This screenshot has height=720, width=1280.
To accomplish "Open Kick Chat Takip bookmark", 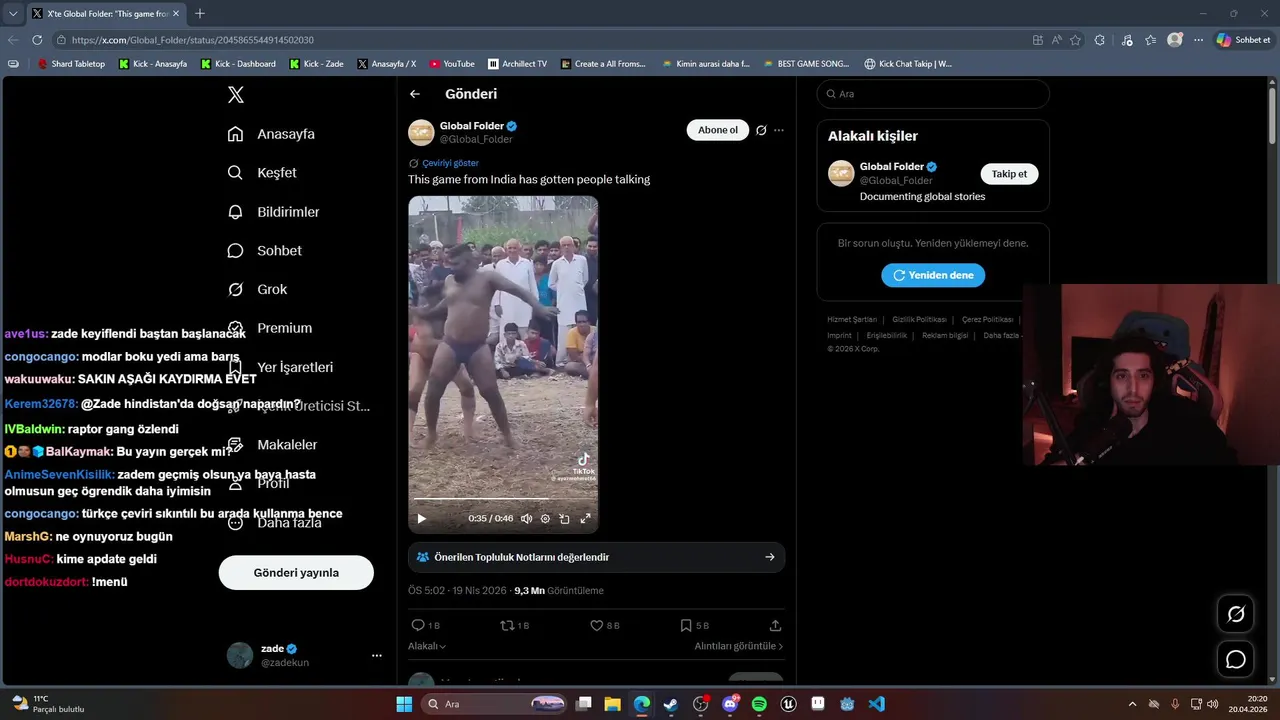I will tap(908, 64).
